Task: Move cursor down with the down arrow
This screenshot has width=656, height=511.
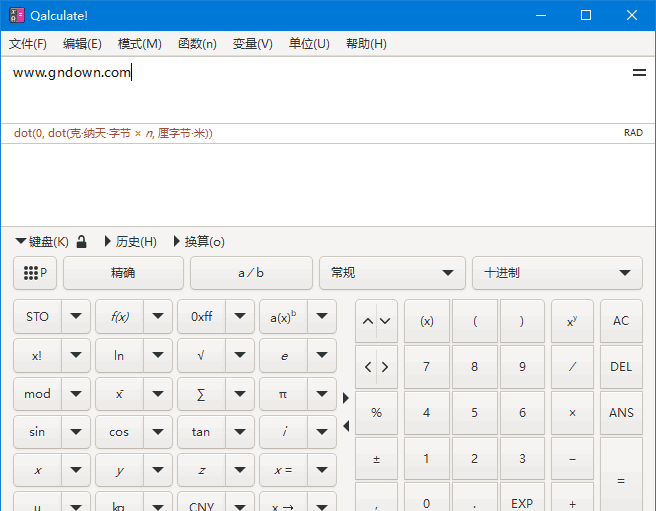Action: 385,321
